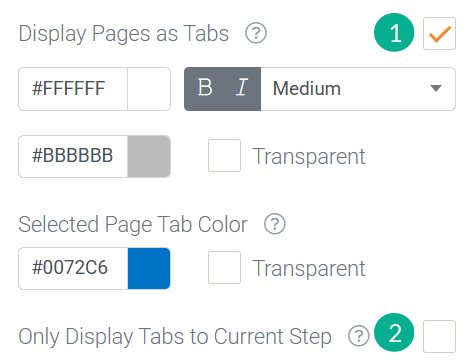Viewport: 476px width, 364px height.
Task: Click help icon for Only Display Tabs to Current Step
Action: (359, 336)
